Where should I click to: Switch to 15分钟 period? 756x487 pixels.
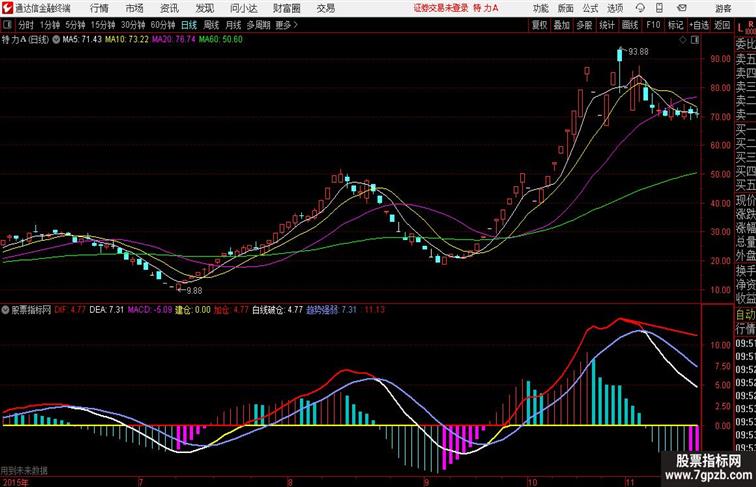click(103, 25)
